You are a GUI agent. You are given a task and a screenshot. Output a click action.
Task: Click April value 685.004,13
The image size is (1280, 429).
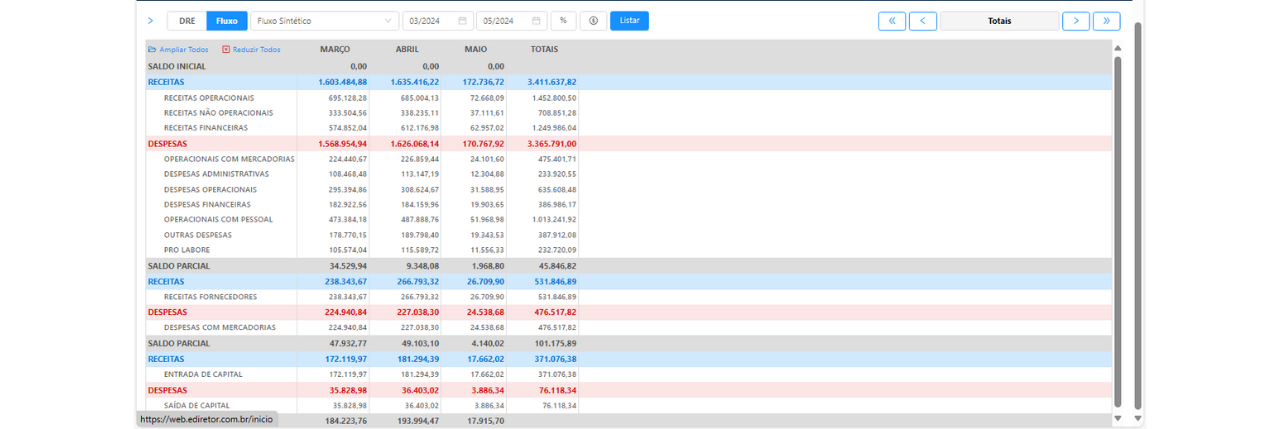tap(420, 98)
